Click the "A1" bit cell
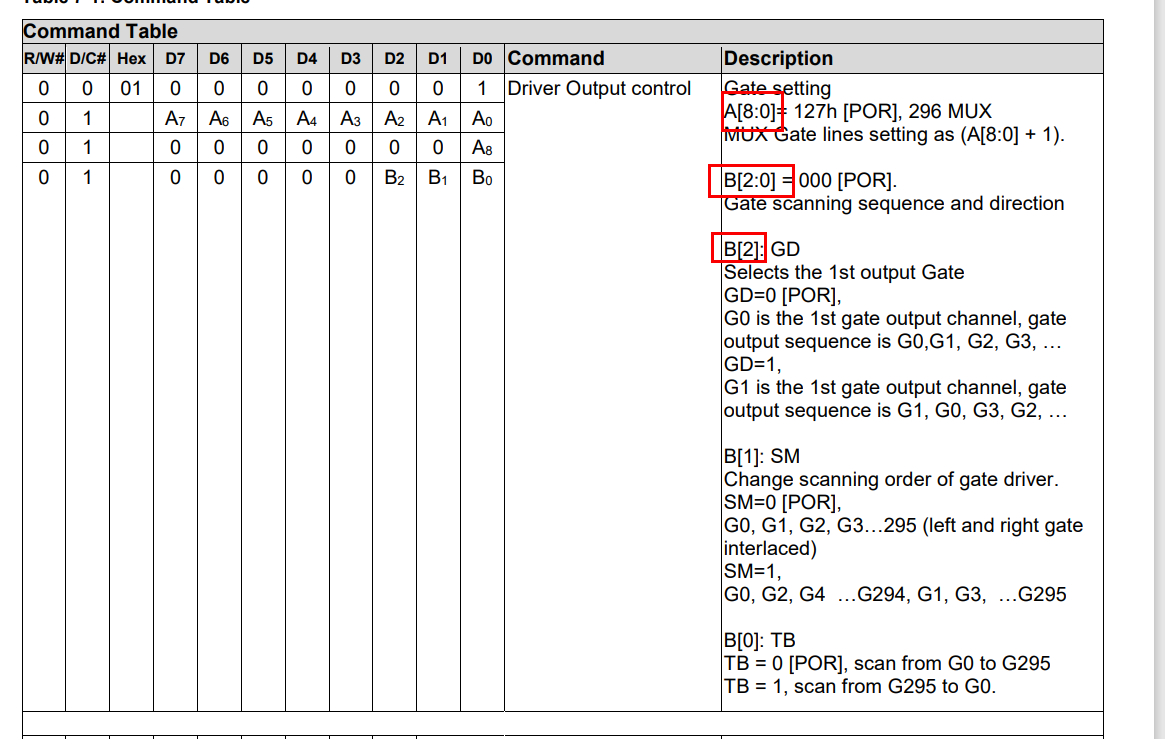1165x739 pixels. coord(438,118)
